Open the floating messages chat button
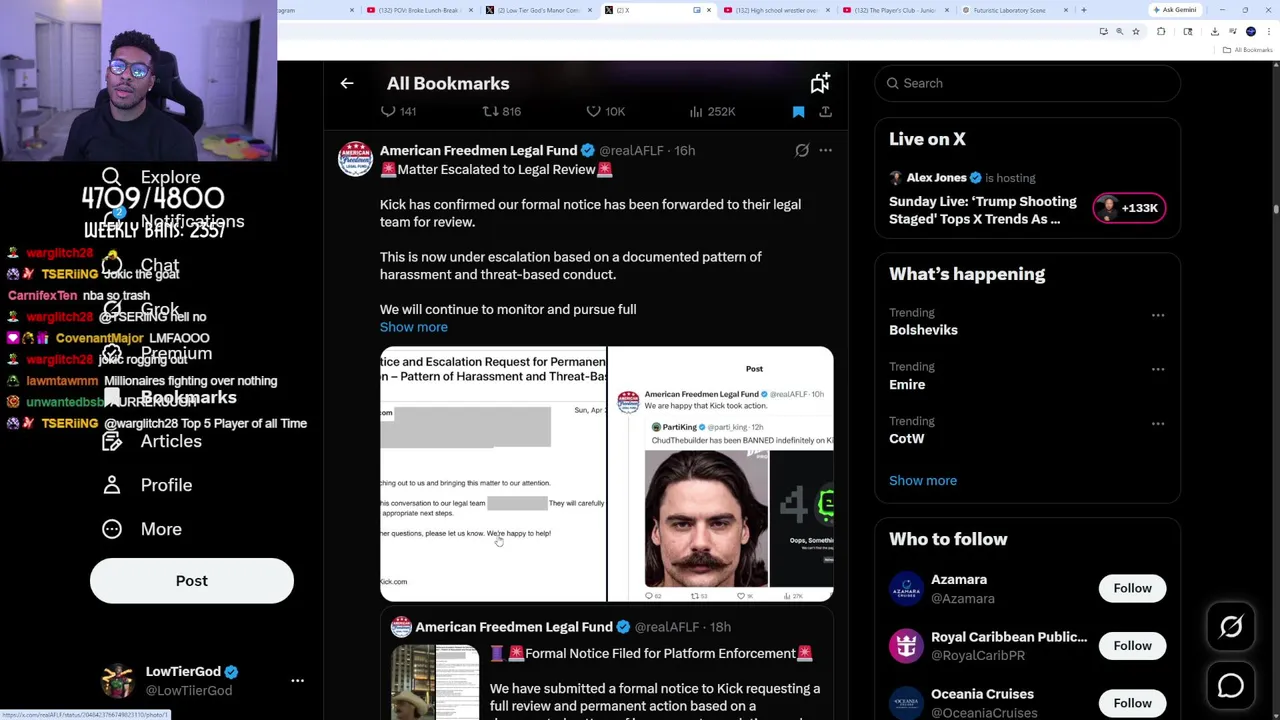Viewport: 1280px width, 720px height. click(x=1231, y=685)
